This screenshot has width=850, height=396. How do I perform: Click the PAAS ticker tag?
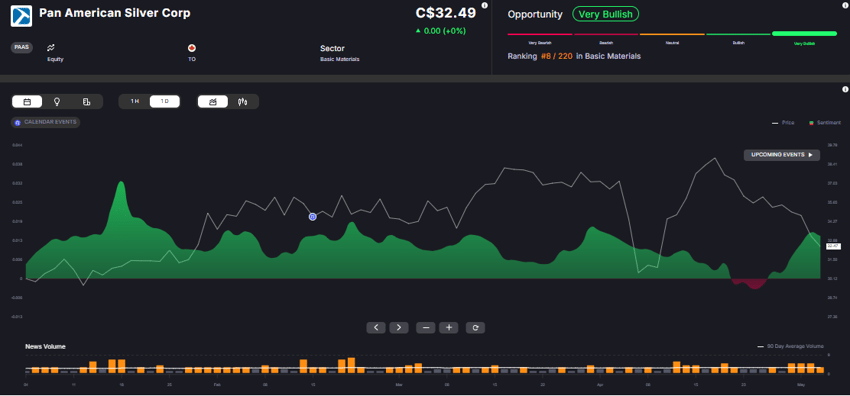click(x=22, y=48)
